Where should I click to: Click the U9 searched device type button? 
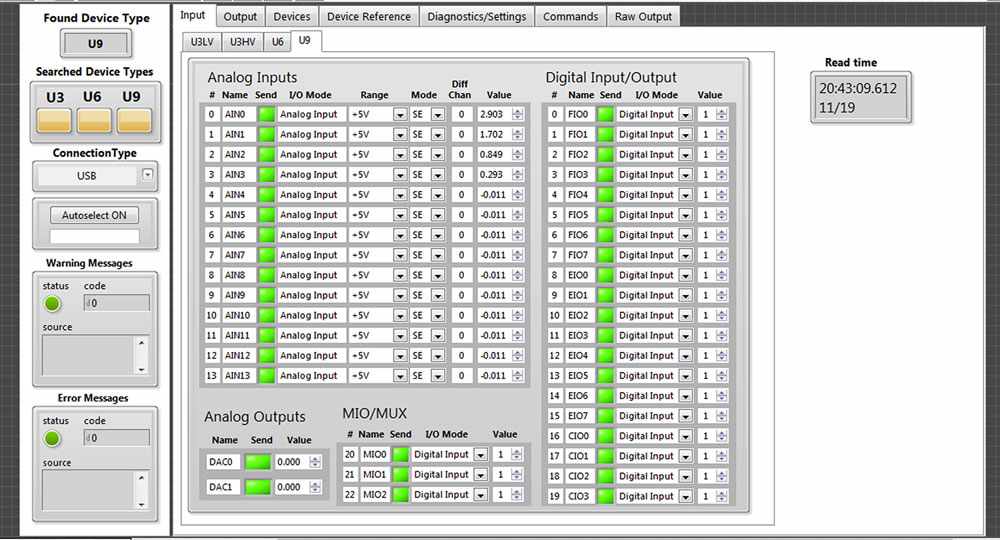[x=134, y=120]
